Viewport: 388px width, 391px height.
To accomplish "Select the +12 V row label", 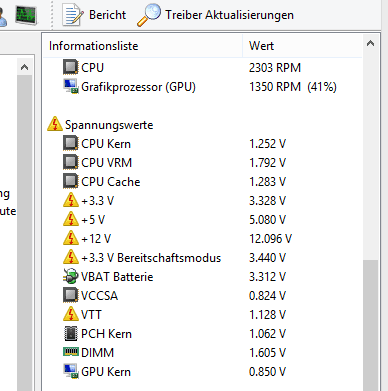I will tap(96, 239).
